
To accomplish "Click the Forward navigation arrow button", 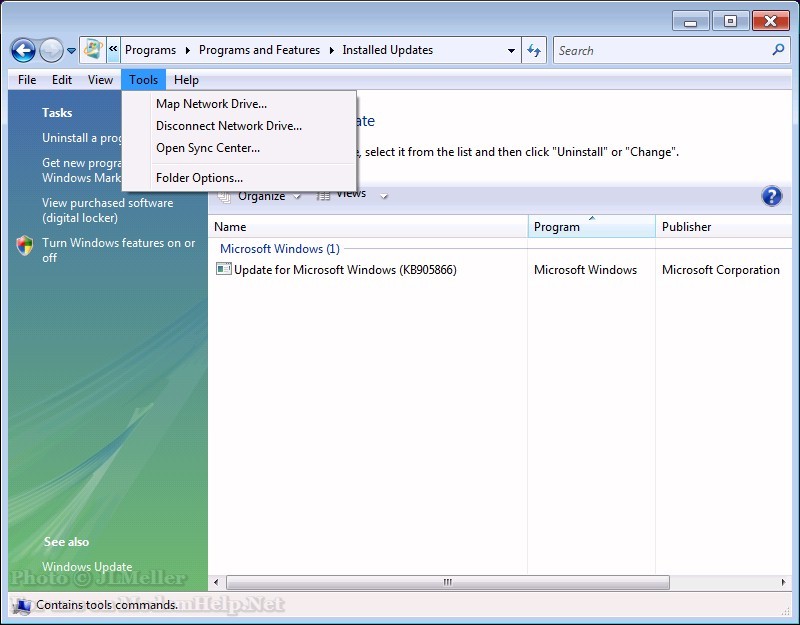I will pyautogui.click(x=51, y=50).
